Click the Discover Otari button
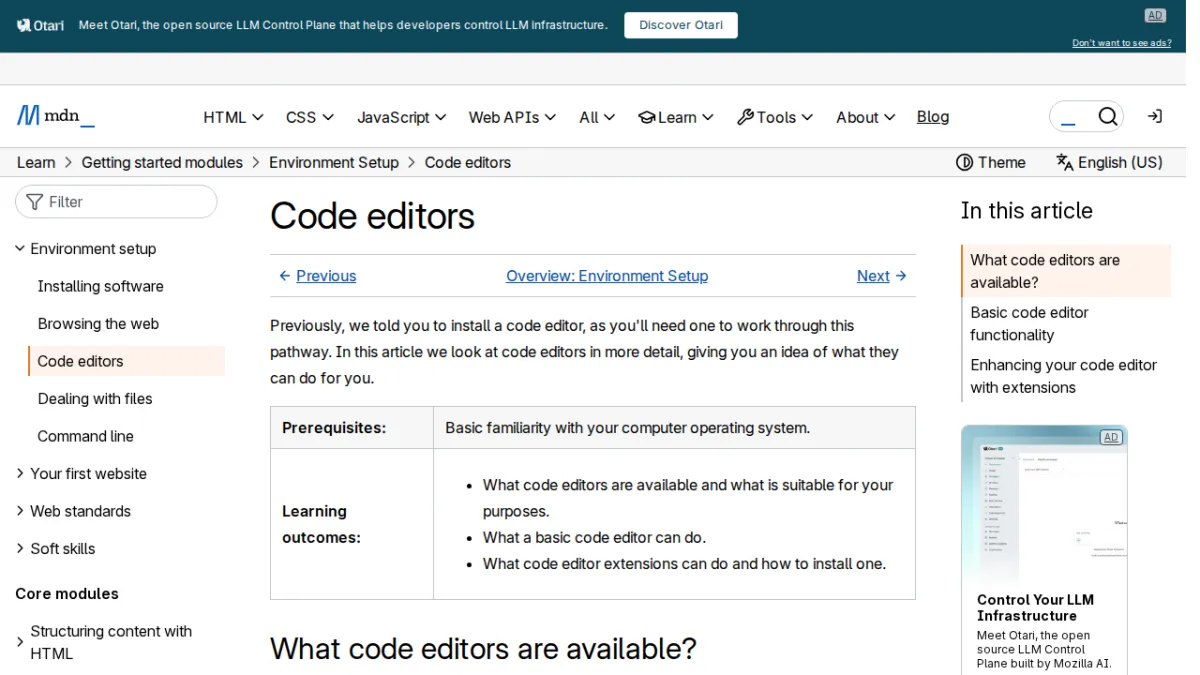The width and height of the screenshot is (1200, 675). [x=681, y=25]
